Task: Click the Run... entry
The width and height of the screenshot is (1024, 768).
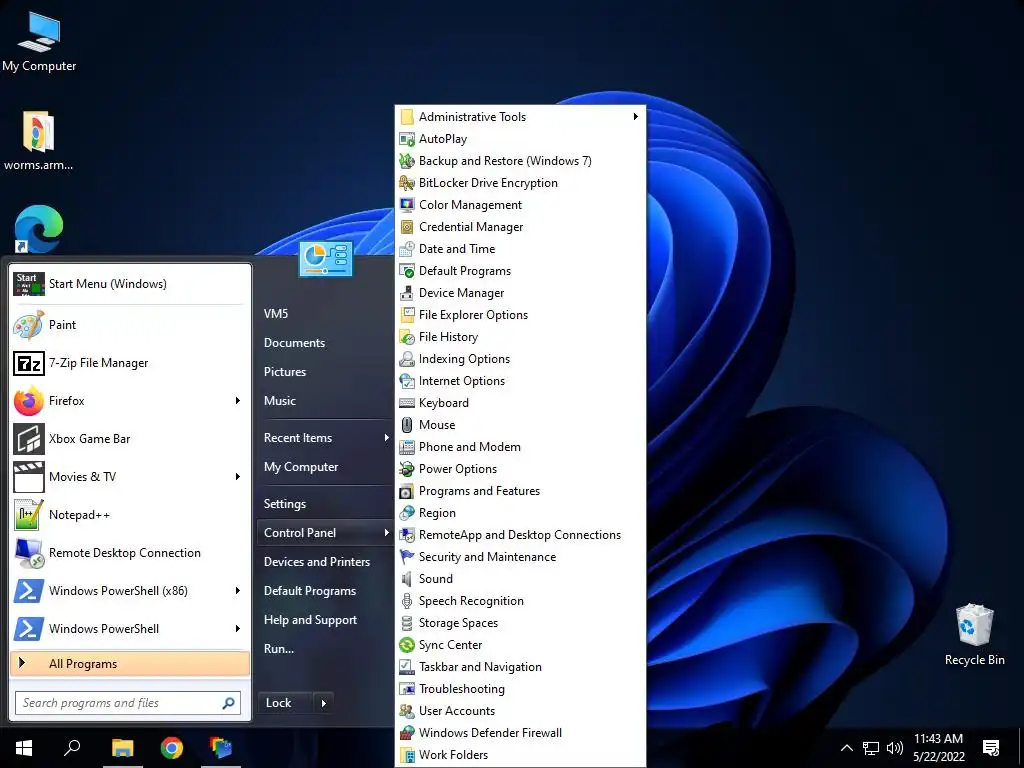Action: pos(279,648)
